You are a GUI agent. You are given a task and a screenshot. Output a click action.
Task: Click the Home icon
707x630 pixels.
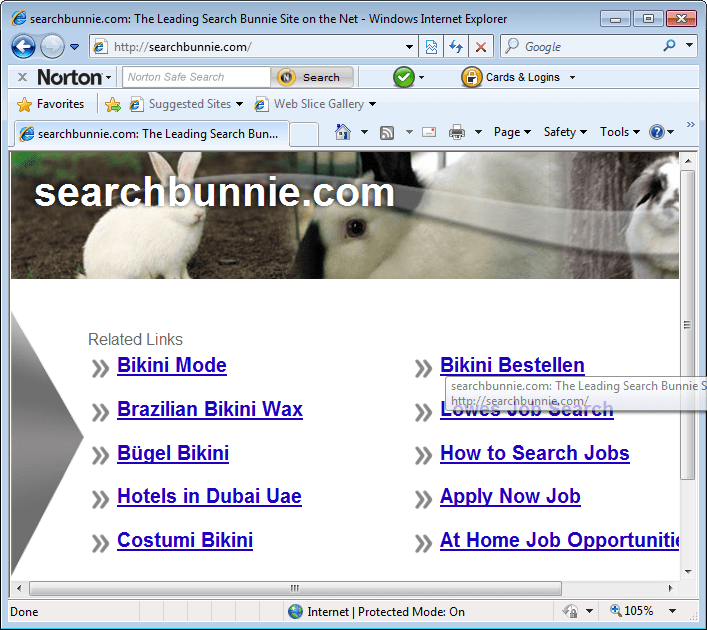point(343,132)
